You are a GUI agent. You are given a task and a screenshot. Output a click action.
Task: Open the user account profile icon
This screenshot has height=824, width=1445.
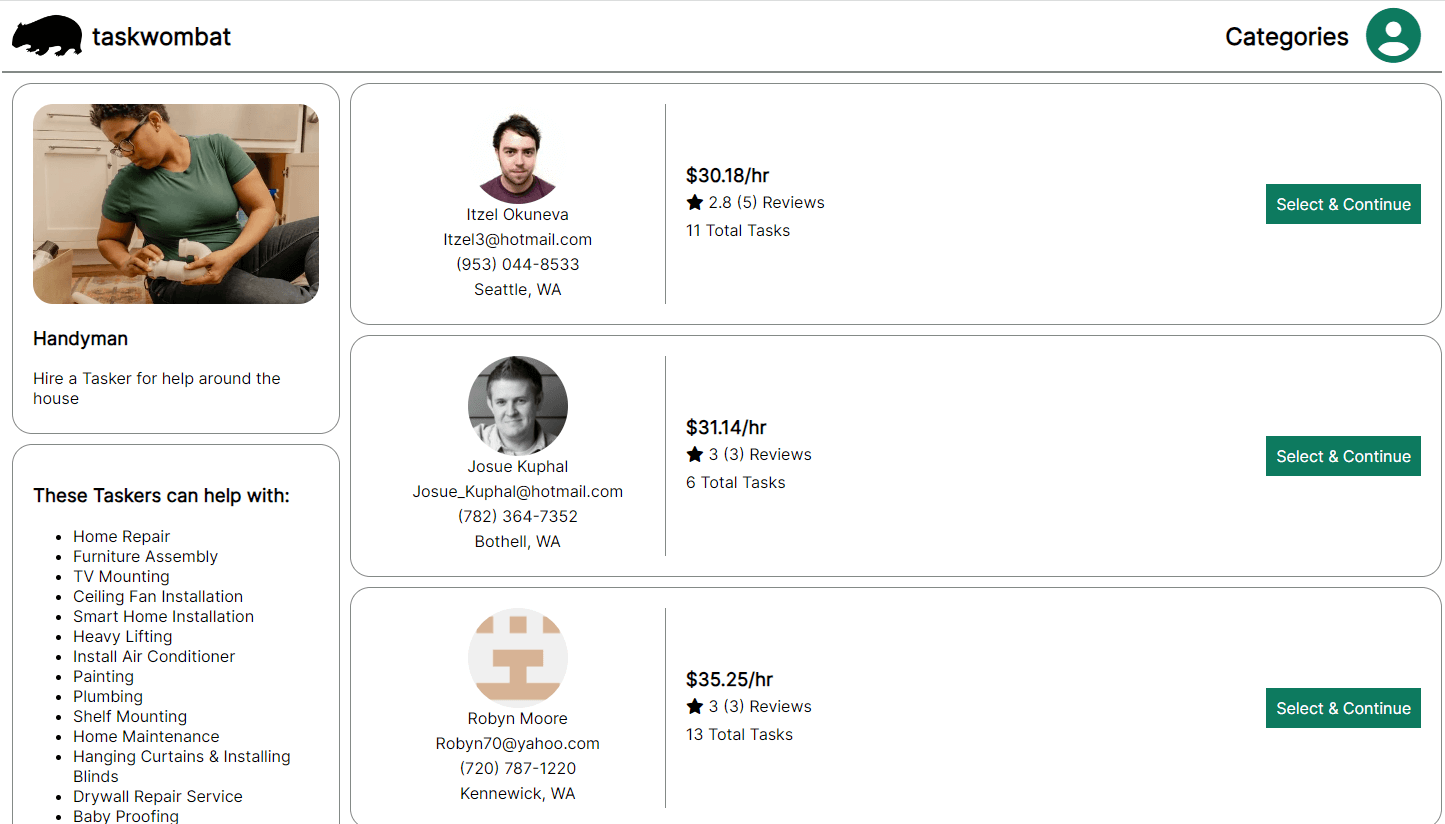click(1393, 36)
